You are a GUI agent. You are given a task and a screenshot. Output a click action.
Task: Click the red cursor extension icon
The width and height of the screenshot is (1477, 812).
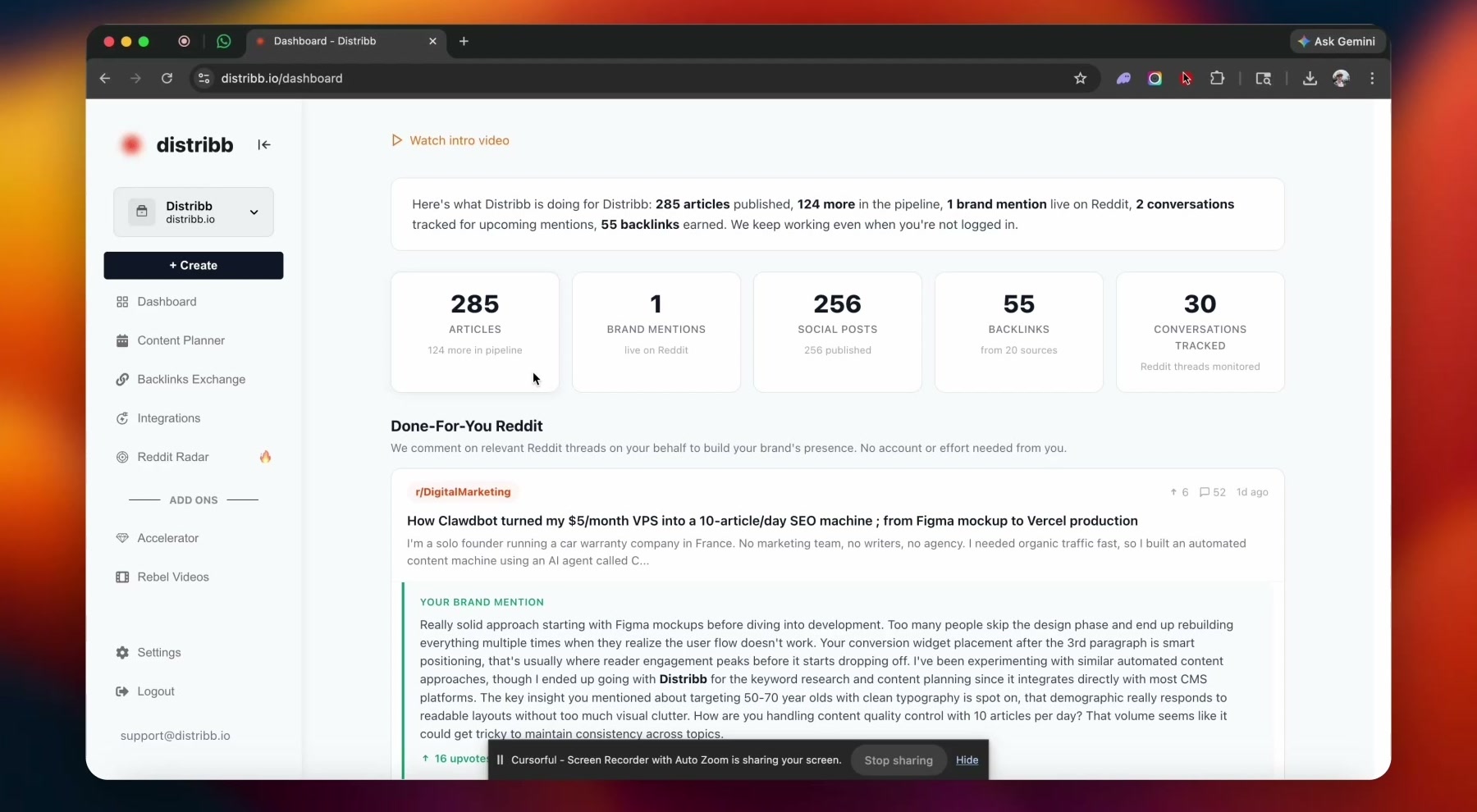point(1186,79)
